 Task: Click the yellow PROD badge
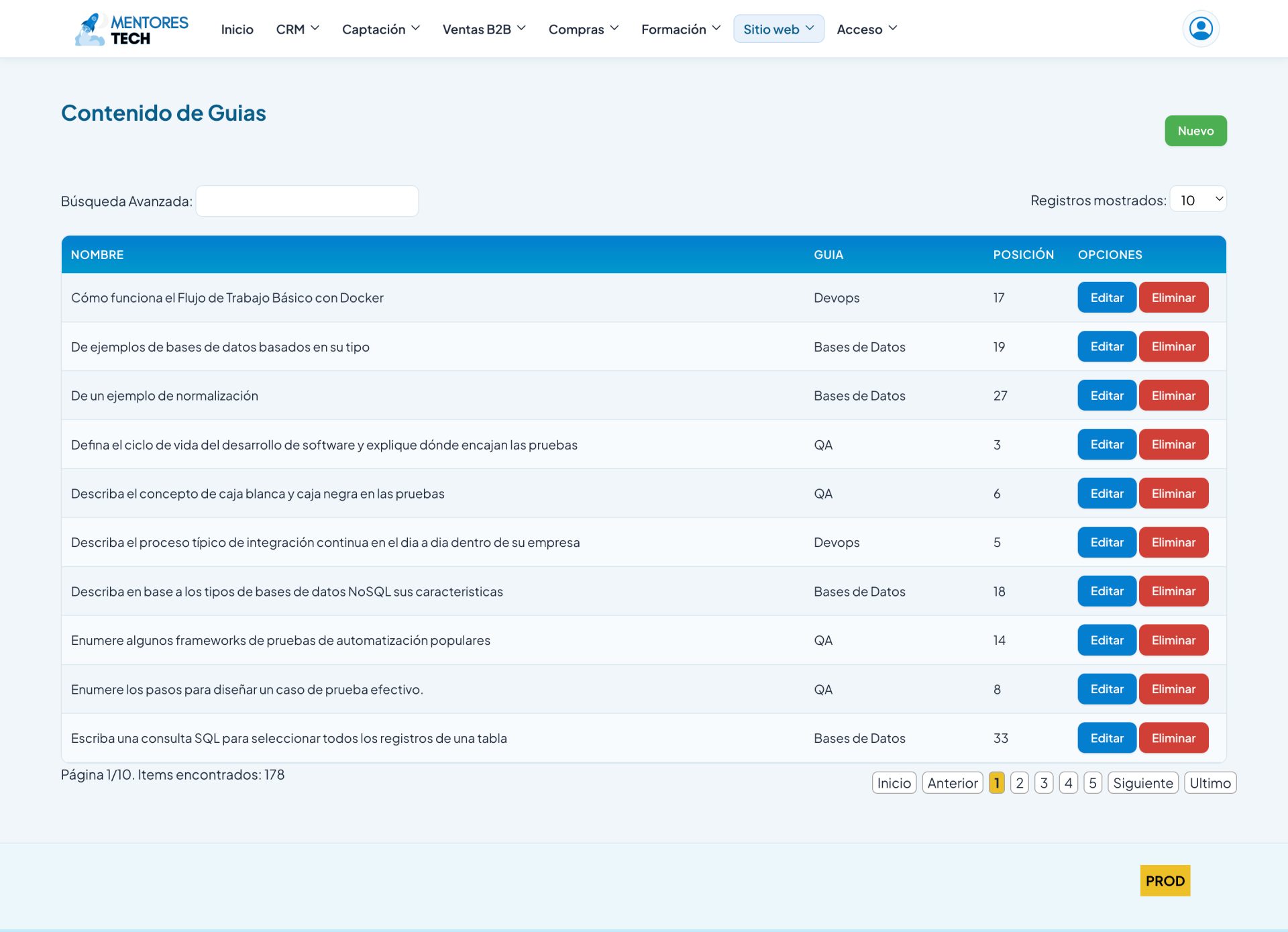click(1165, 881)
